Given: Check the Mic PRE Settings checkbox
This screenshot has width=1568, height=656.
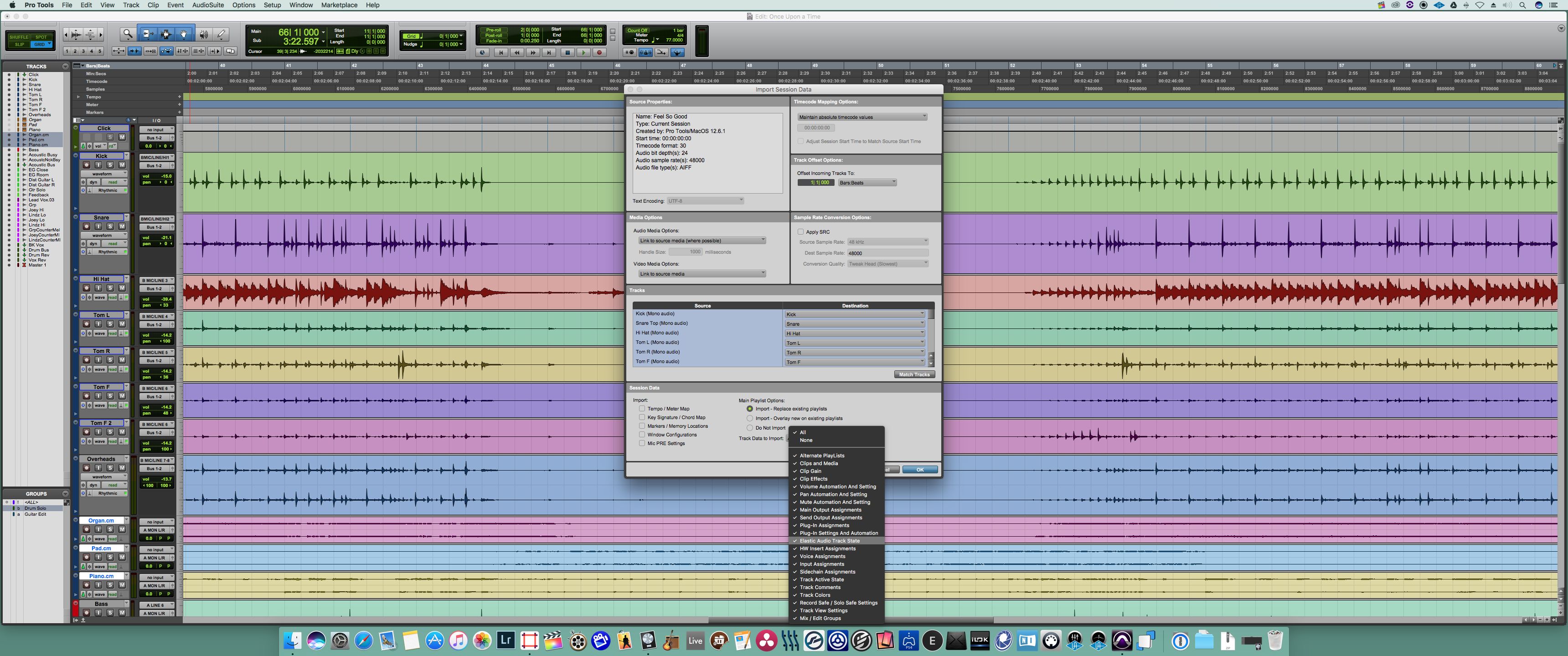Looking at the screenshot, I should tap(642, 444).
